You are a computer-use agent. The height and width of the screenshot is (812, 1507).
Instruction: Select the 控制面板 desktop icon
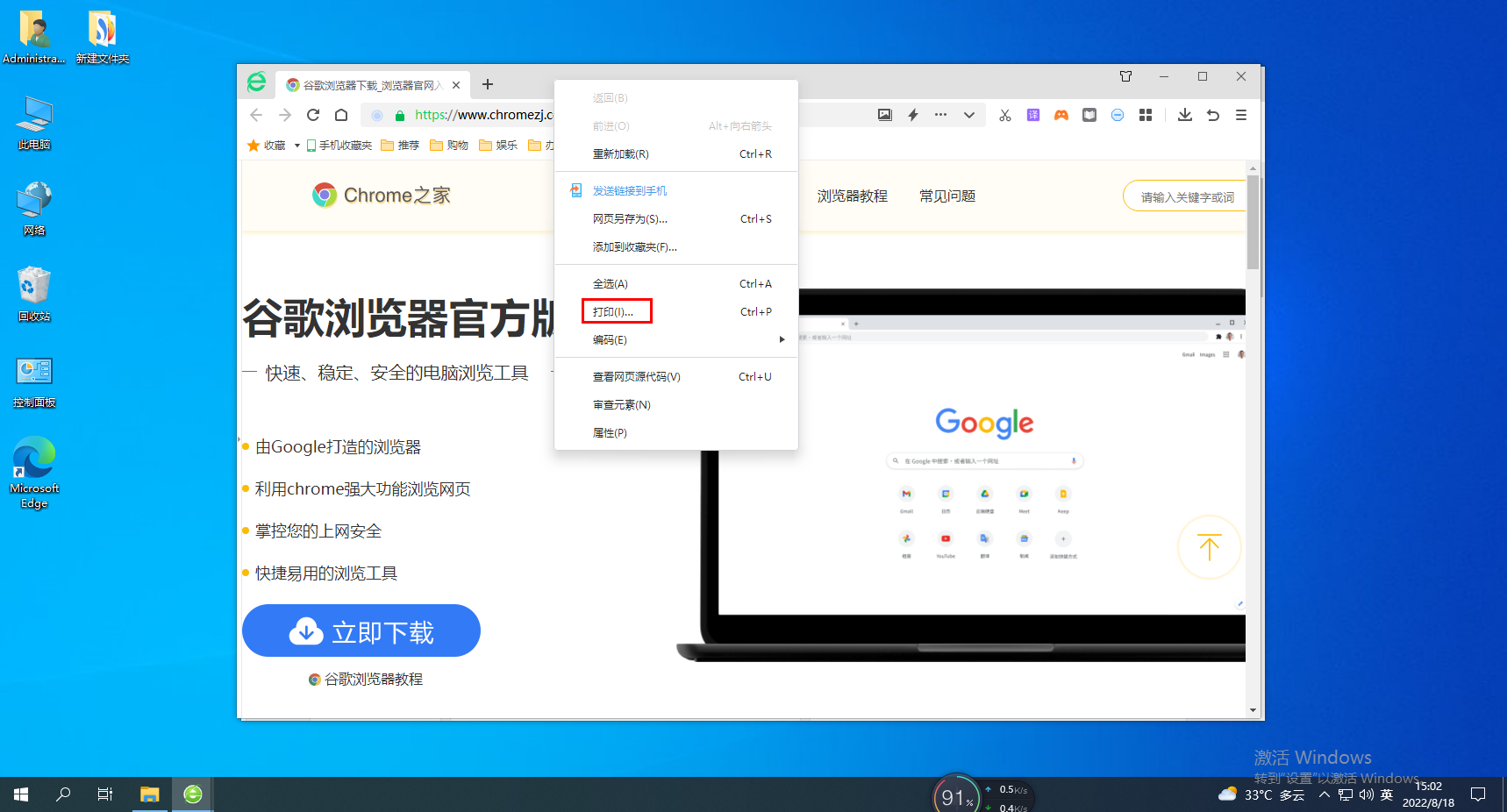34,382
